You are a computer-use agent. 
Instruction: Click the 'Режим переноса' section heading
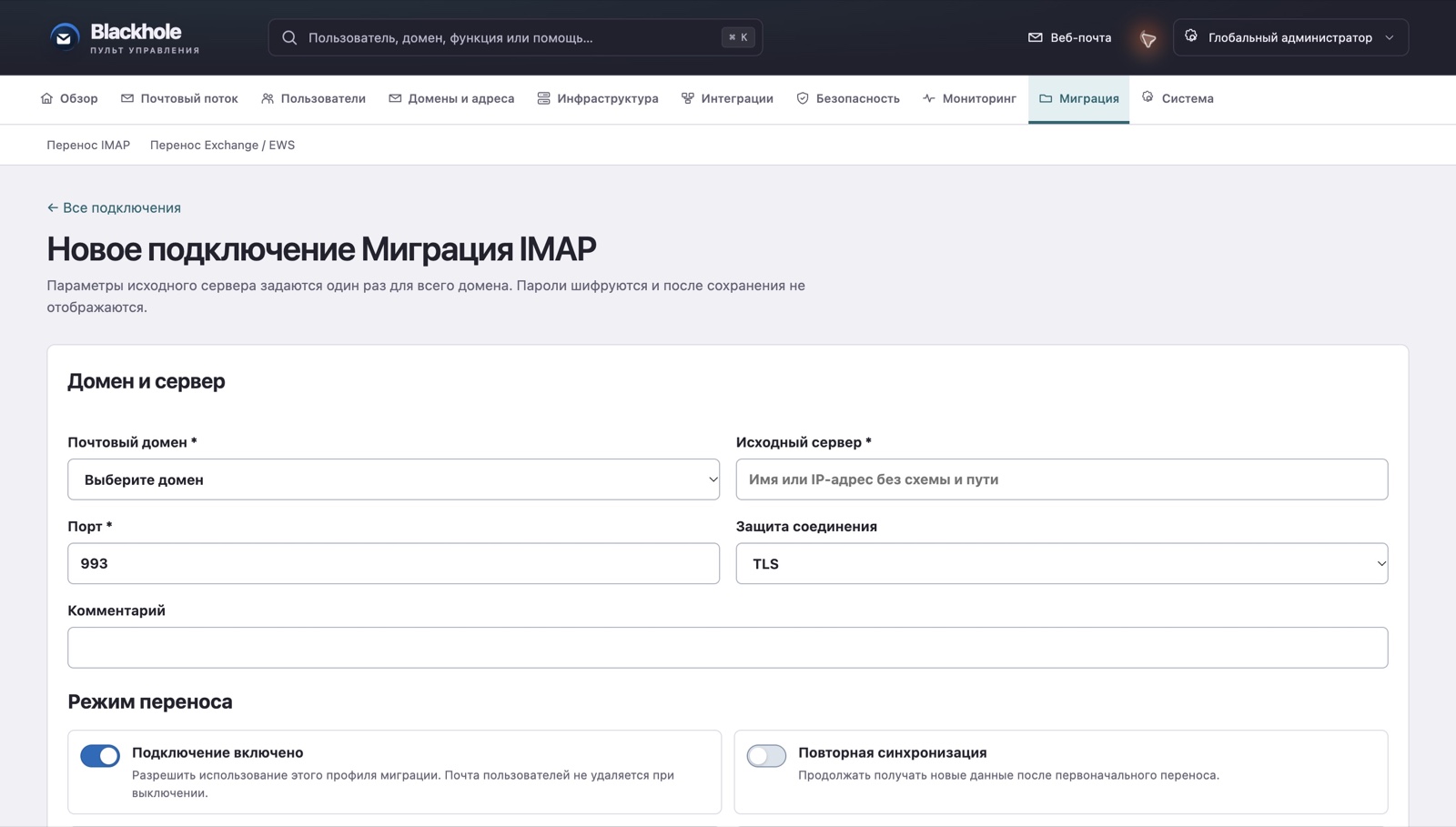[x=150, y=701]
